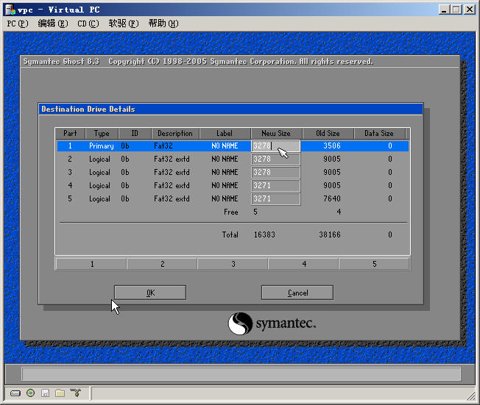
Task: Click Logical type in partition 5 row
Action: tap(99, 199)
